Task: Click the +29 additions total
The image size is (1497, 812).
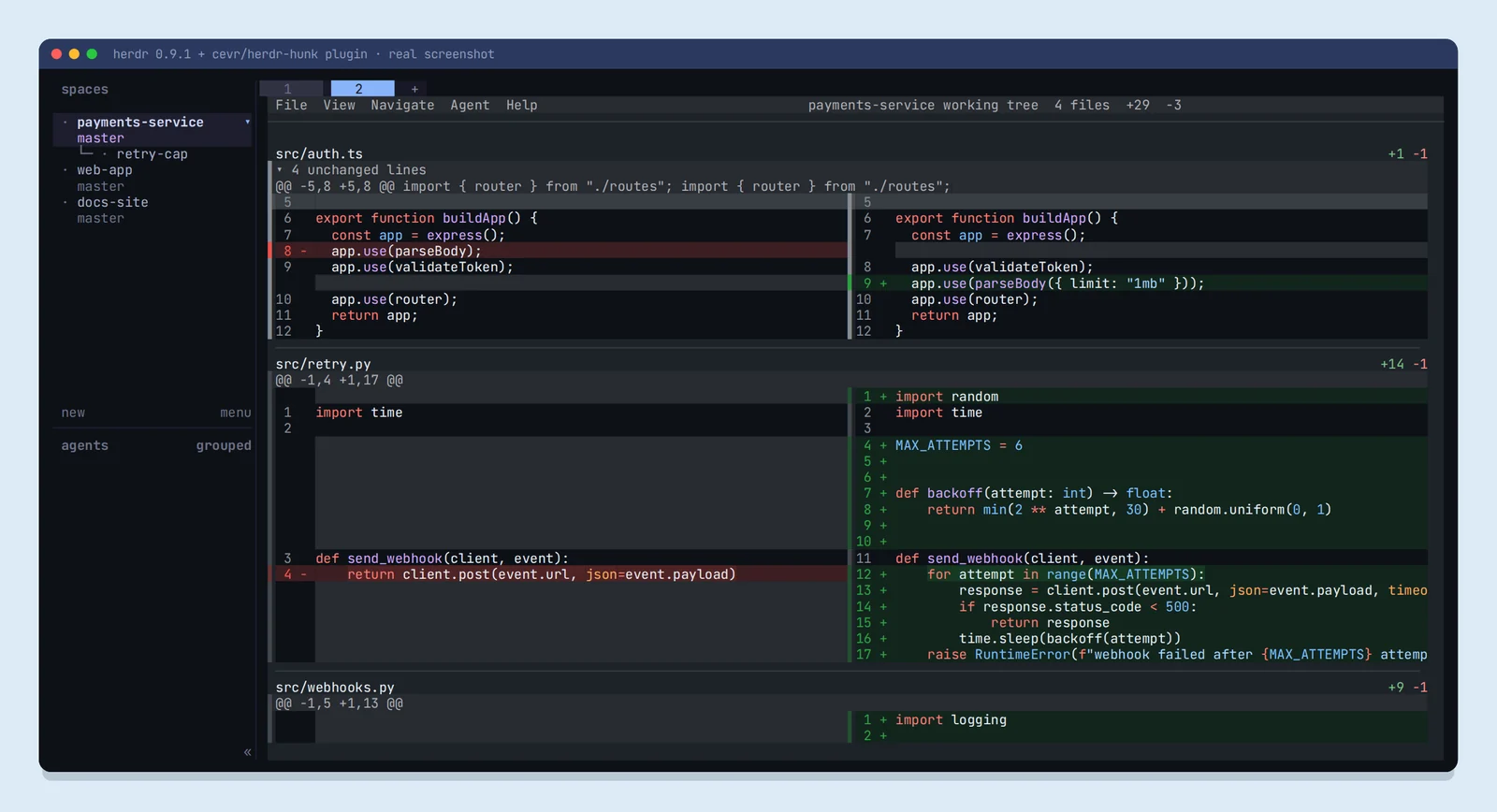Action: coord(1138,106)
